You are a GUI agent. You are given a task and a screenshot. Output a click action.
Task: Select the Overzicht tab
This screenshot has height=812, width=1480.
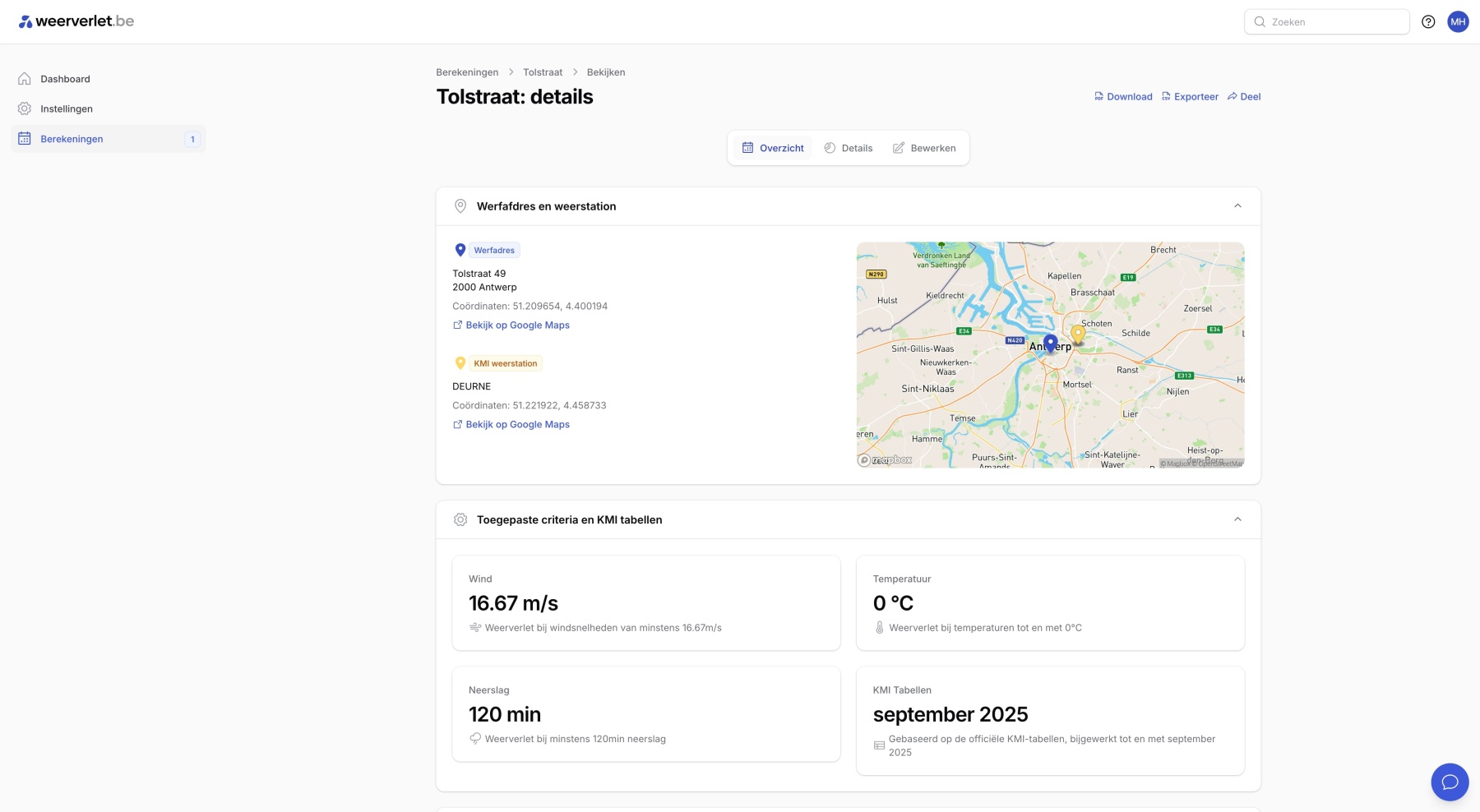773,148
